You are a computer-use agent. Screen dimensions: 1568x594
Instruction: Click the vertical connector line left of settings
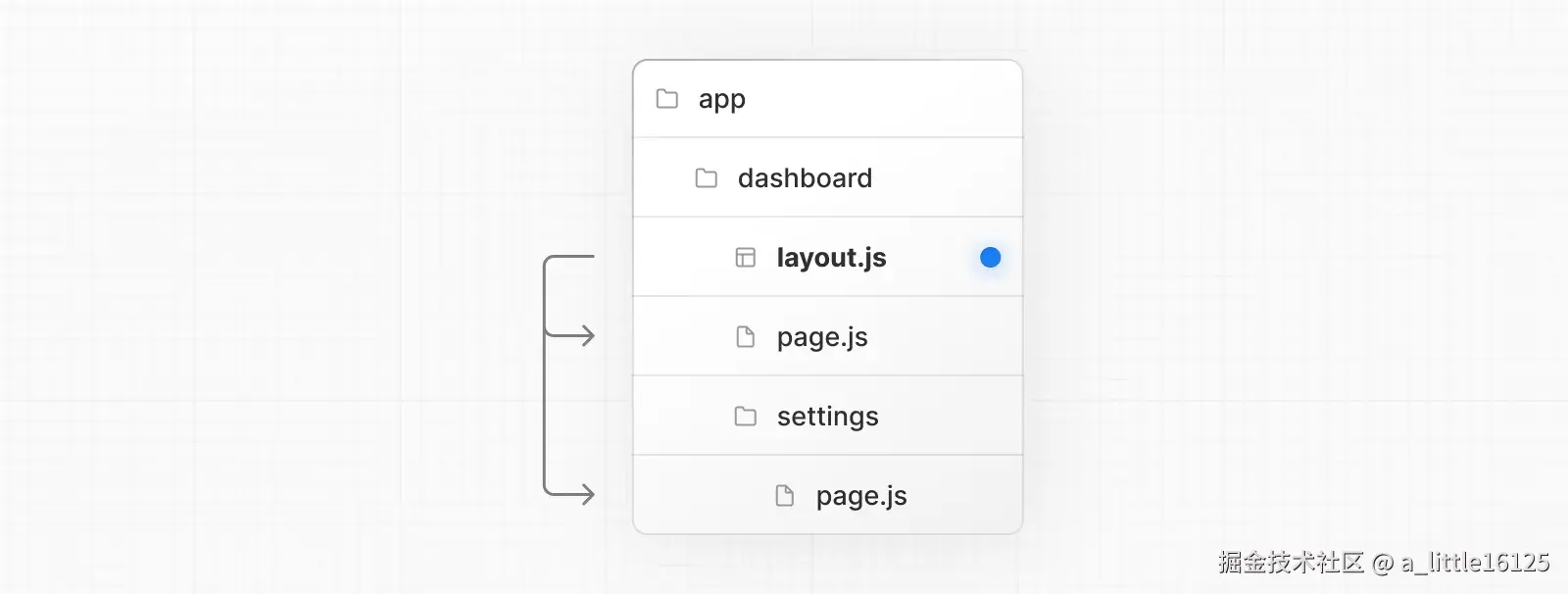coord(545,415)
